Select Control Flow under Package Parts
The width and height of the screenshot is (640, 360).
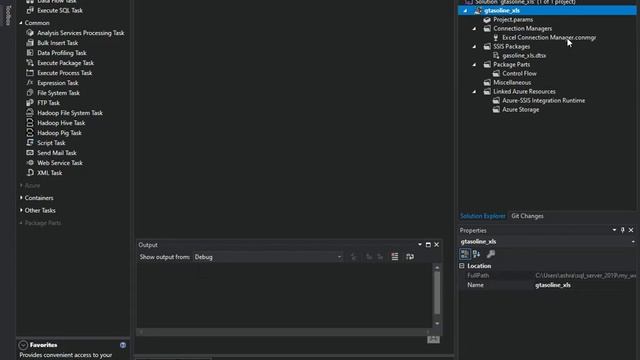519,73
